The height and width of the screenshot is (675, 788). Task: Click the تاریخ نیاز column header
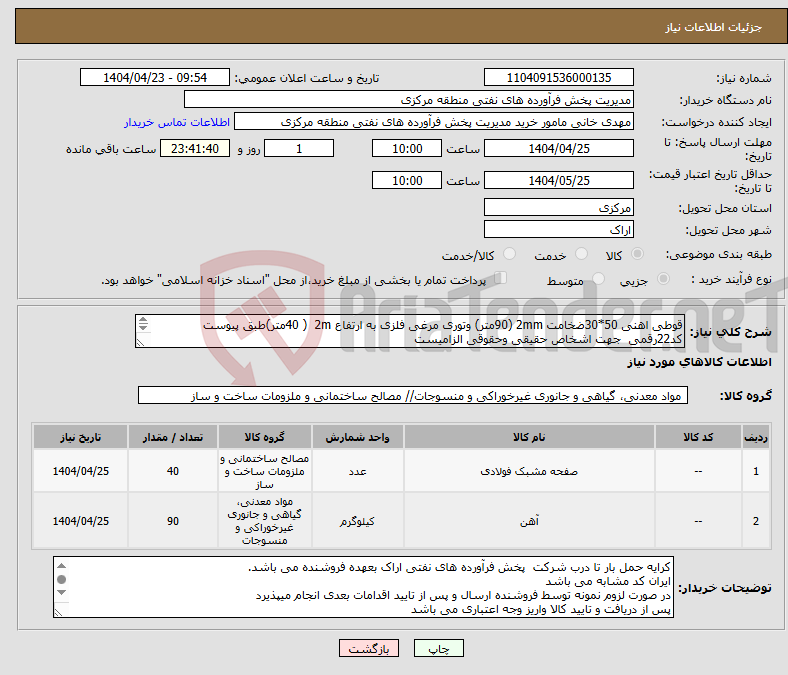[x=80, y=437]
